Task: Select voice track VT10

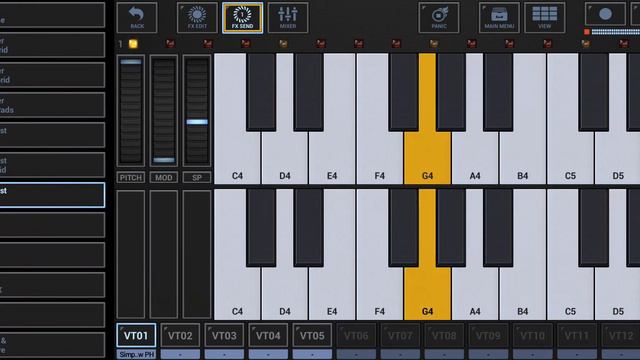Action: click(x=533, y=336)
